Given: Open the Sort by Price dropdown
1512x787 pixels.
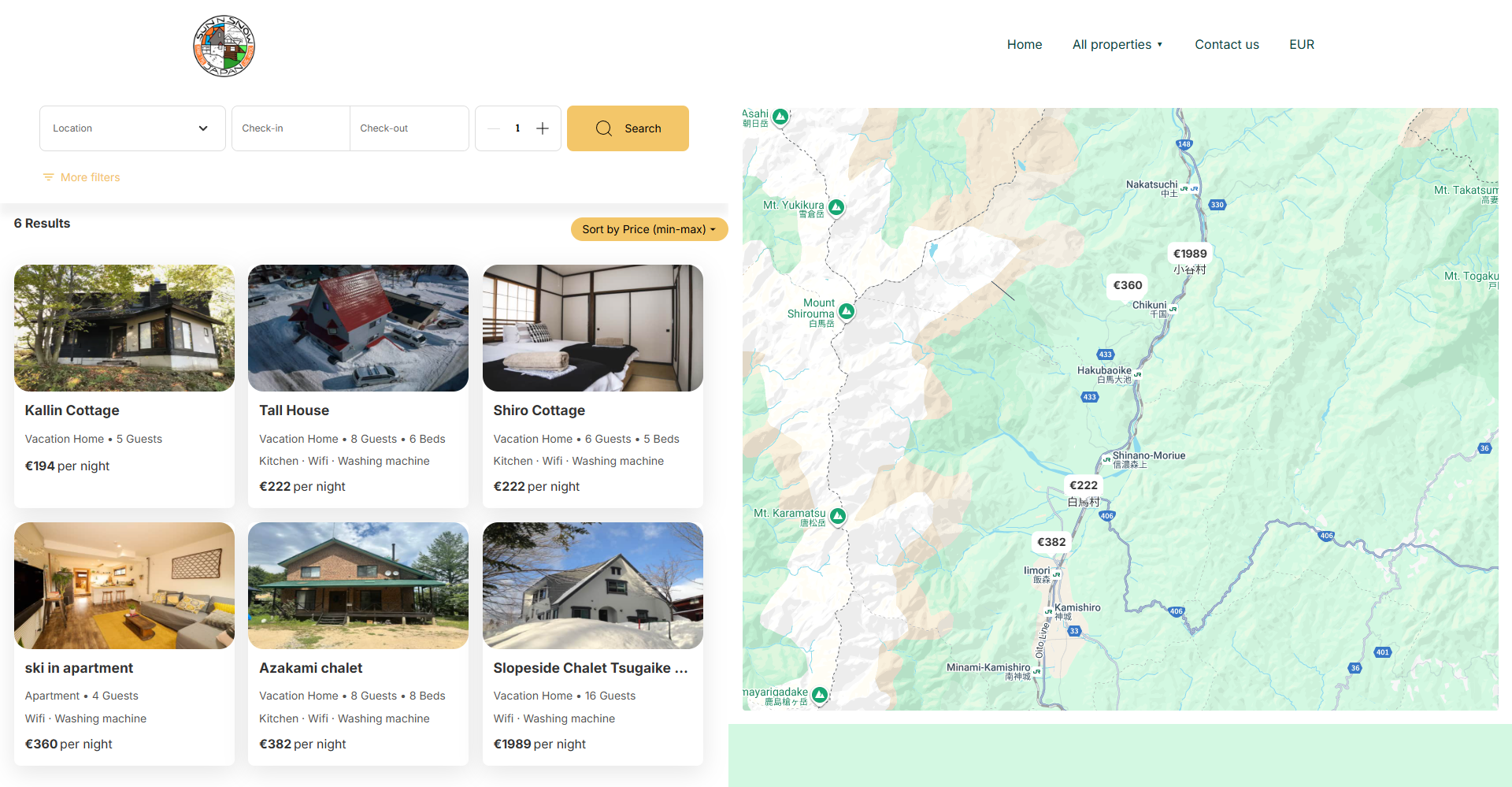Looking at the screenshot, I should [x=649, y=229].
